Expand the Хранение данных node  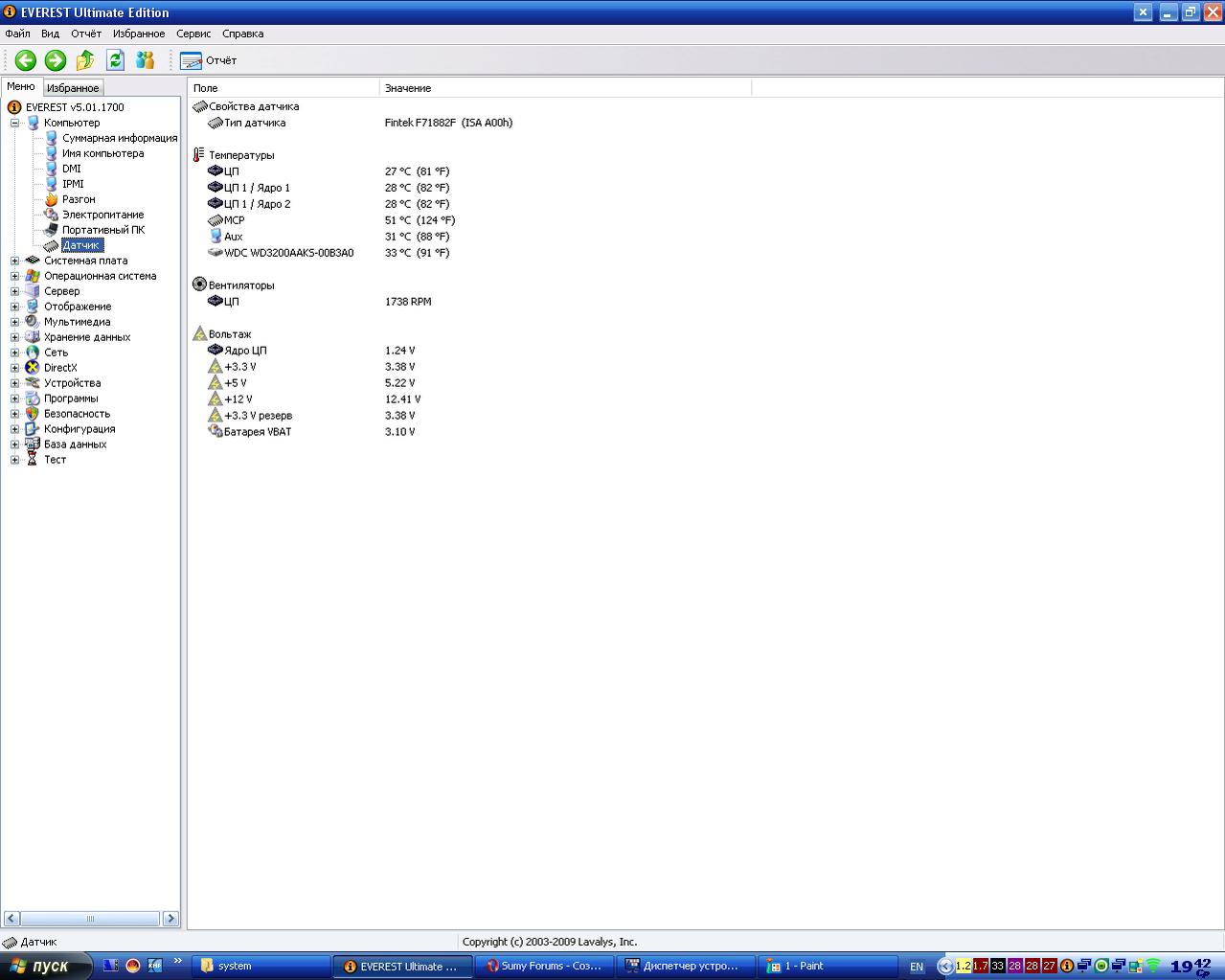pyautogui.click(x=15, y=337)
